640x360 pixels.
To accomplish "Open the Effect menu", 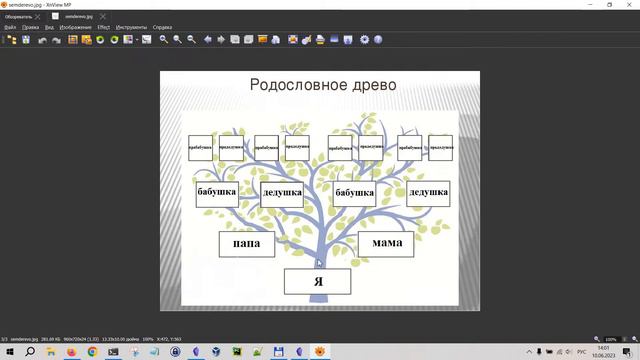I will coord(104,27).
